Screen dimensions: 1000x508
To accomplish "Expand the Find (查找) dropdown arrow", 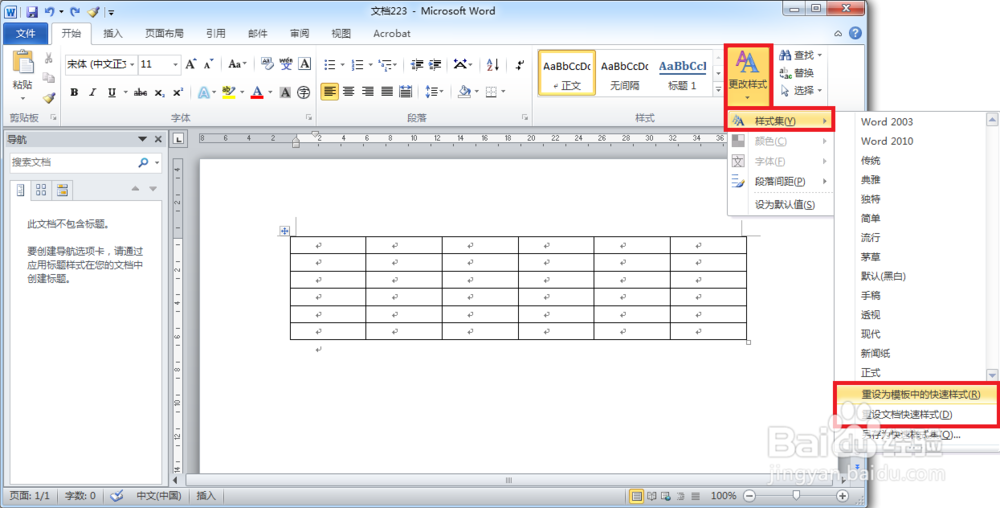I will (x=820, y=55).
